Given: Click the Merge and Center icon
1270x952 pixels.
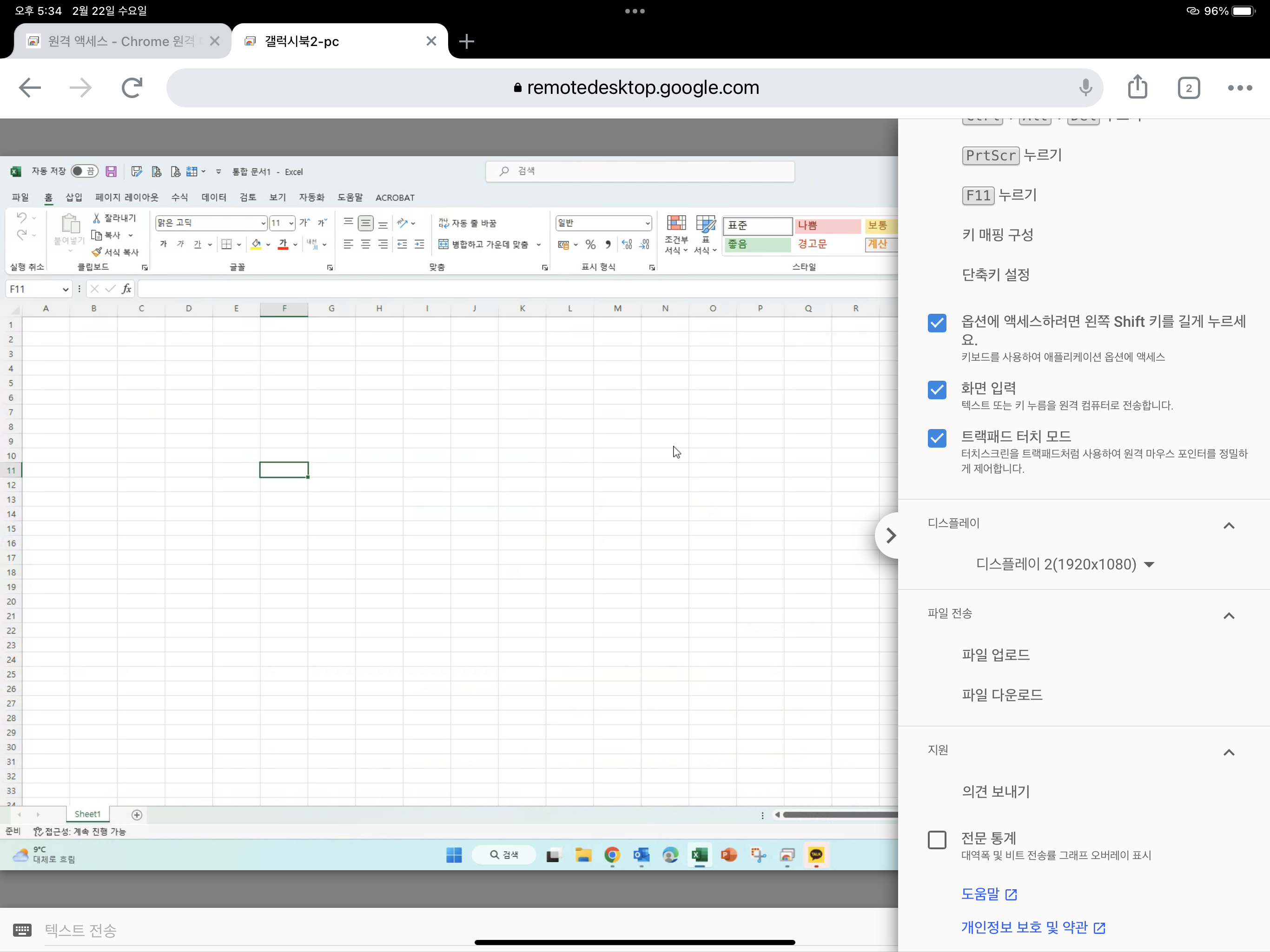Looking at the screenshot, I should 443,245.
